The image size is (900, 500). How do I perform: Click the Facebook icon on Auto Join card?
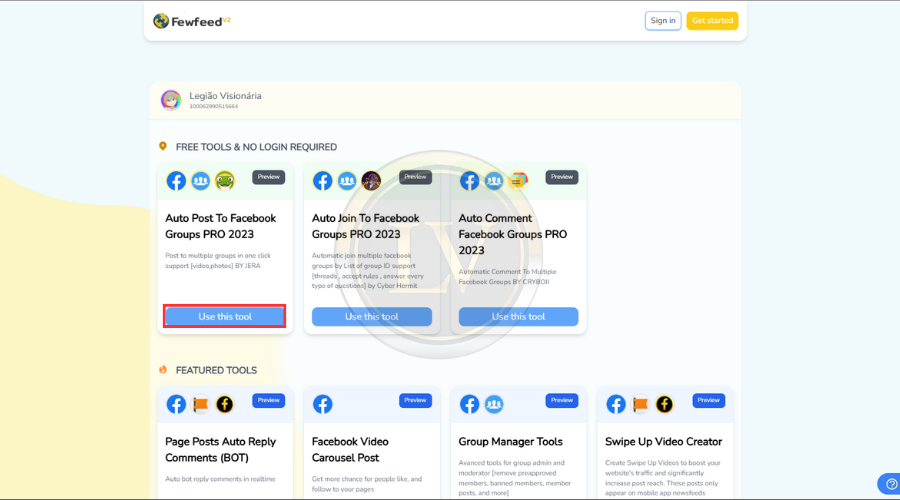point(323,181)
